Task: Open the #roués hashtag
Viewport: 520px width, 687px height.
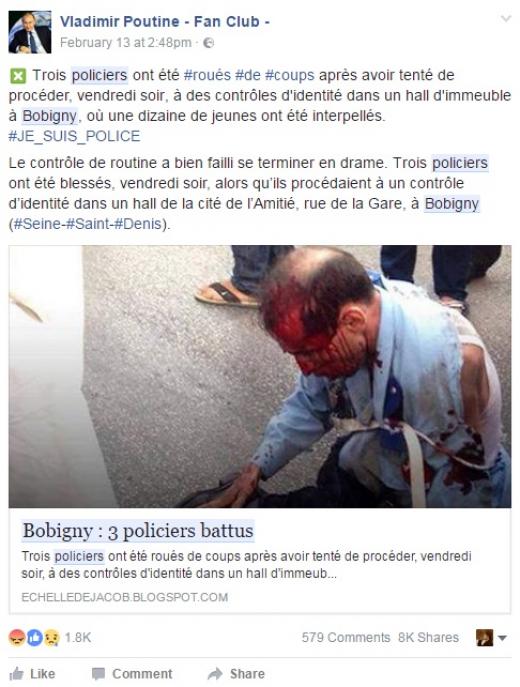Action: [x=207, y=75]
